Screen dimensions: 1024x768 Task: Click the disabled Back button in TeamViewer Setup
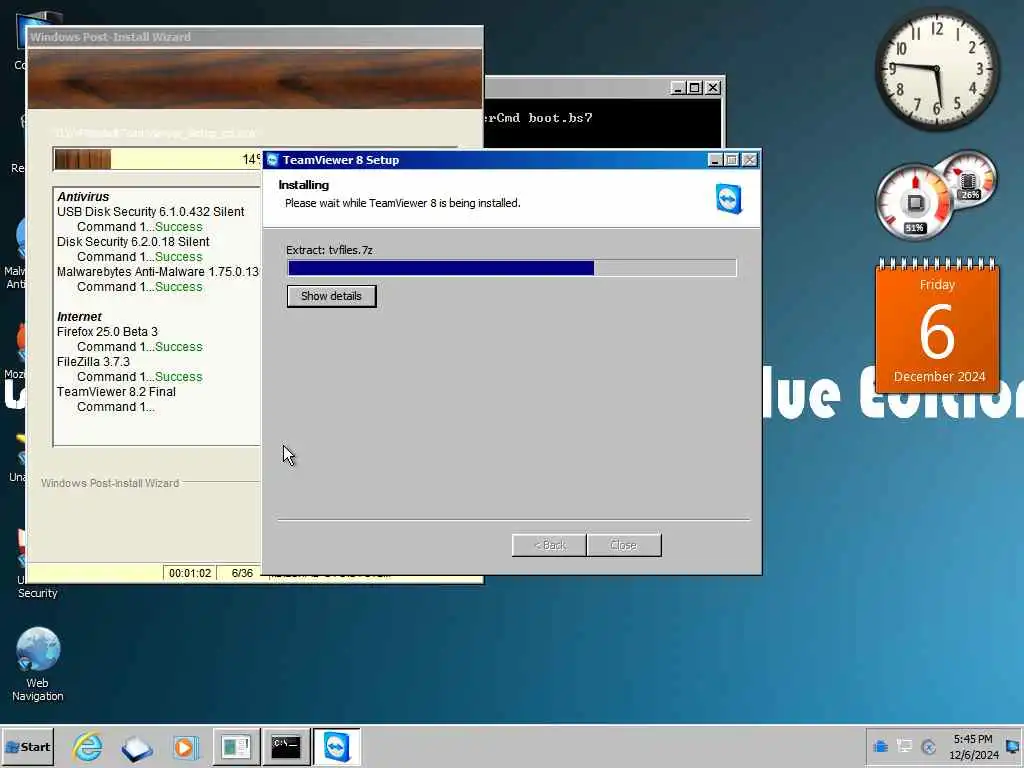(549, 545)
